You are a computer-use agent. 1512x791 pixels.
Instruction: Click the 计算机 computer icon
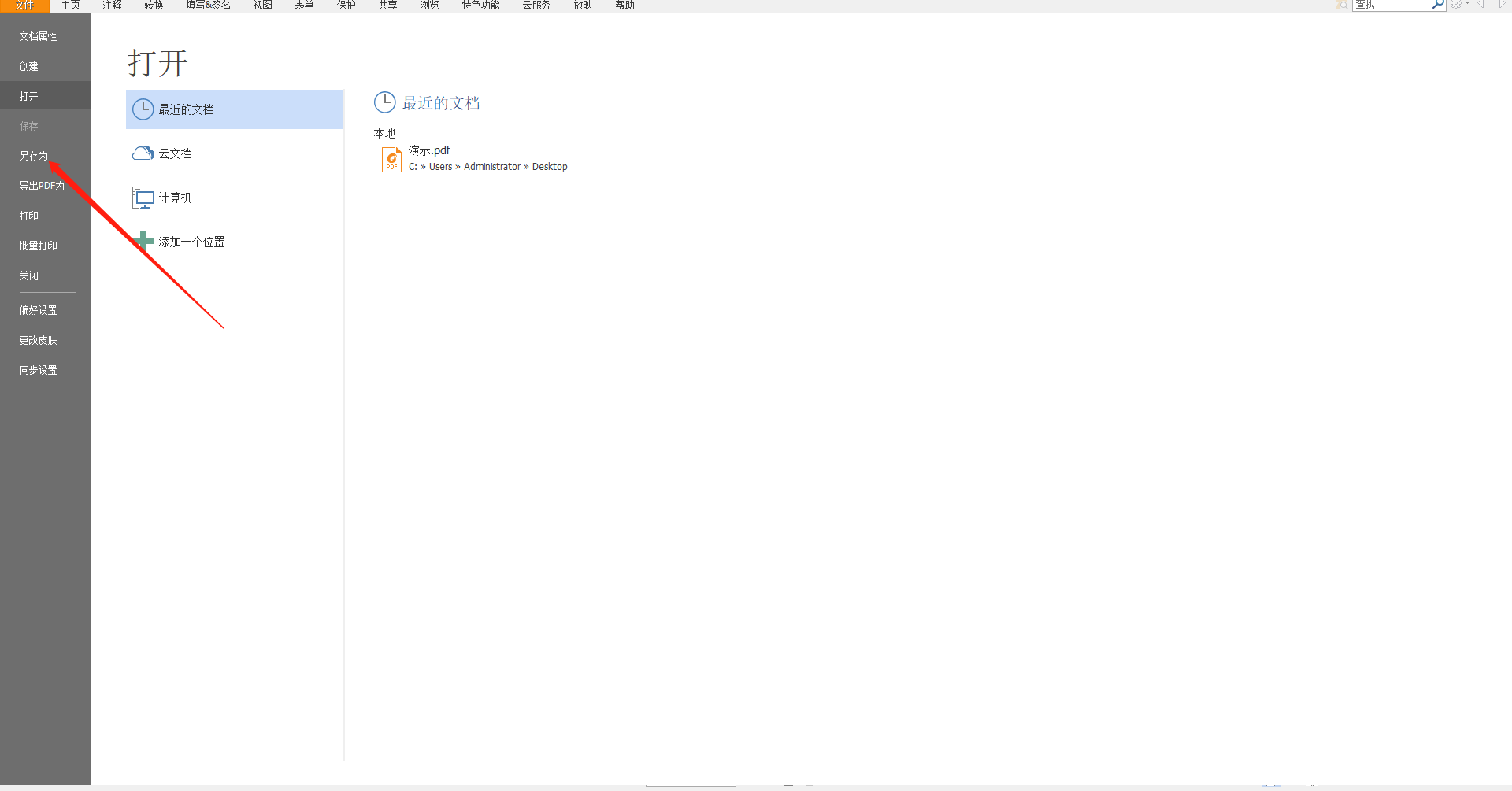[x=143, y=198]
